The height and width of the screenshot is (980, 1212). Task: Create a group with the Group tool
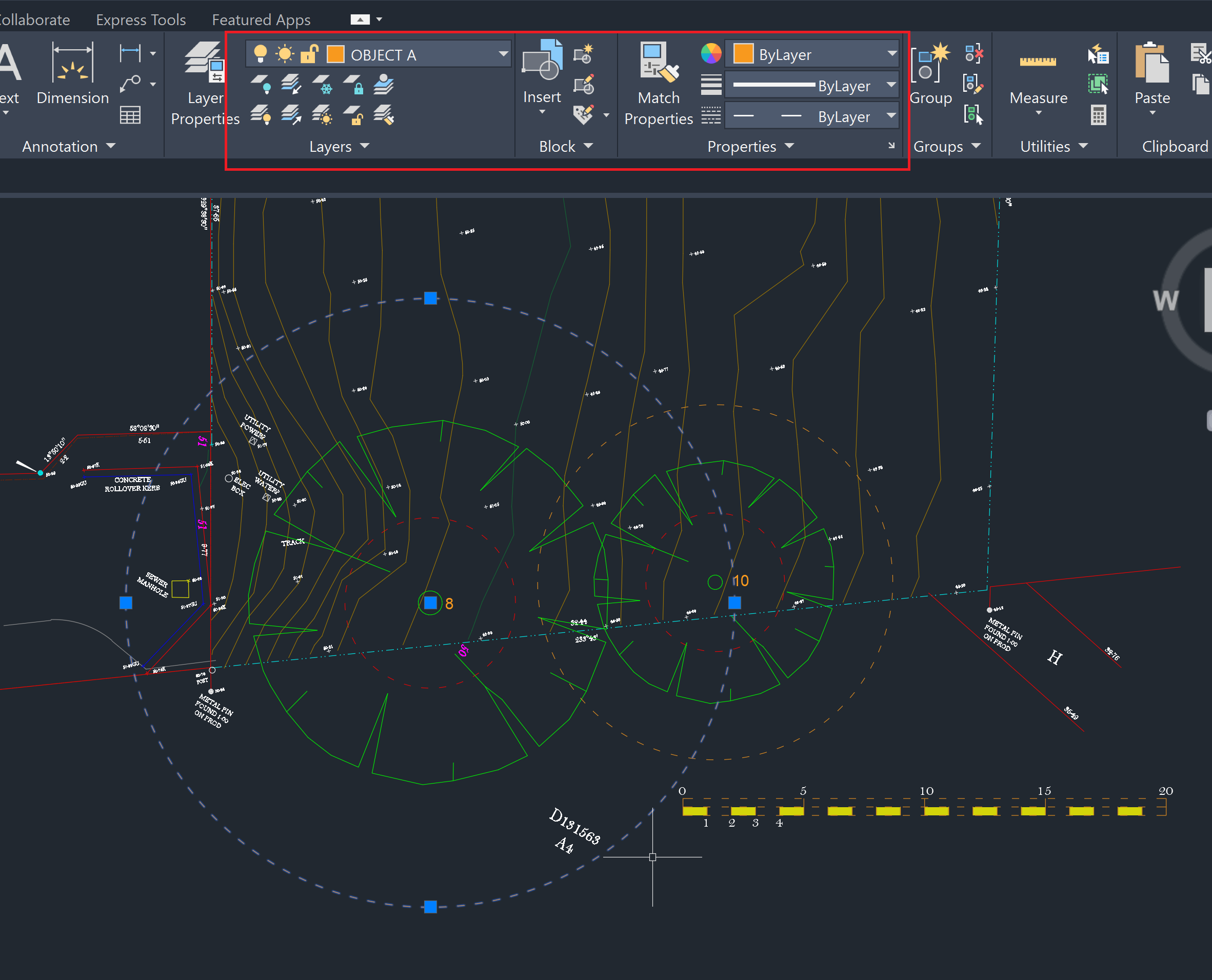(x=929, y=73)
